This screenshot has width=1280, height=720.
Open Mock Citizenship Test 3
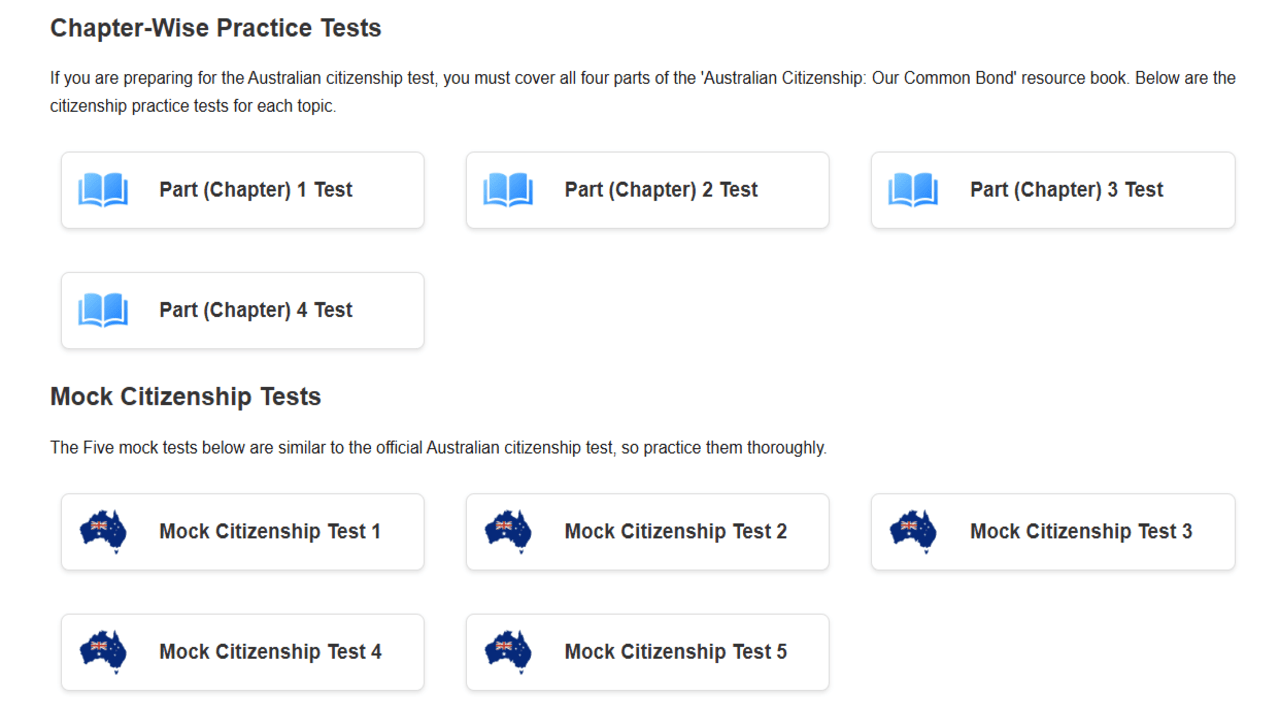pyautogui.click(x=1080, y=531)
